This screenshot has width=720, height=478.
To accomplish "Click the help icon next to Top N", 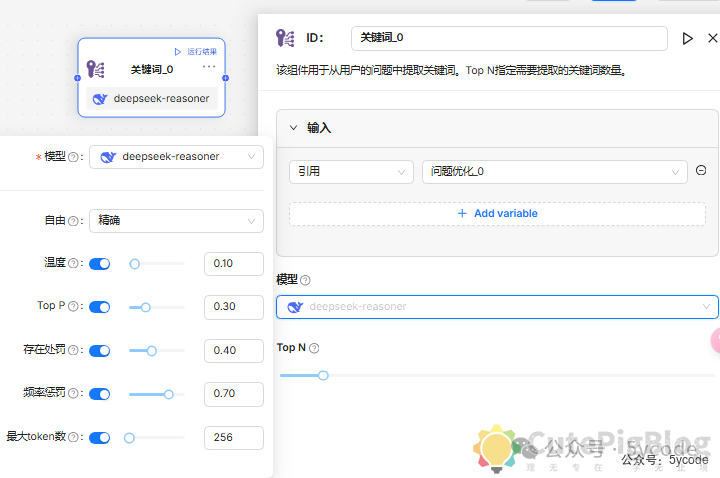I will click(314, 348).
